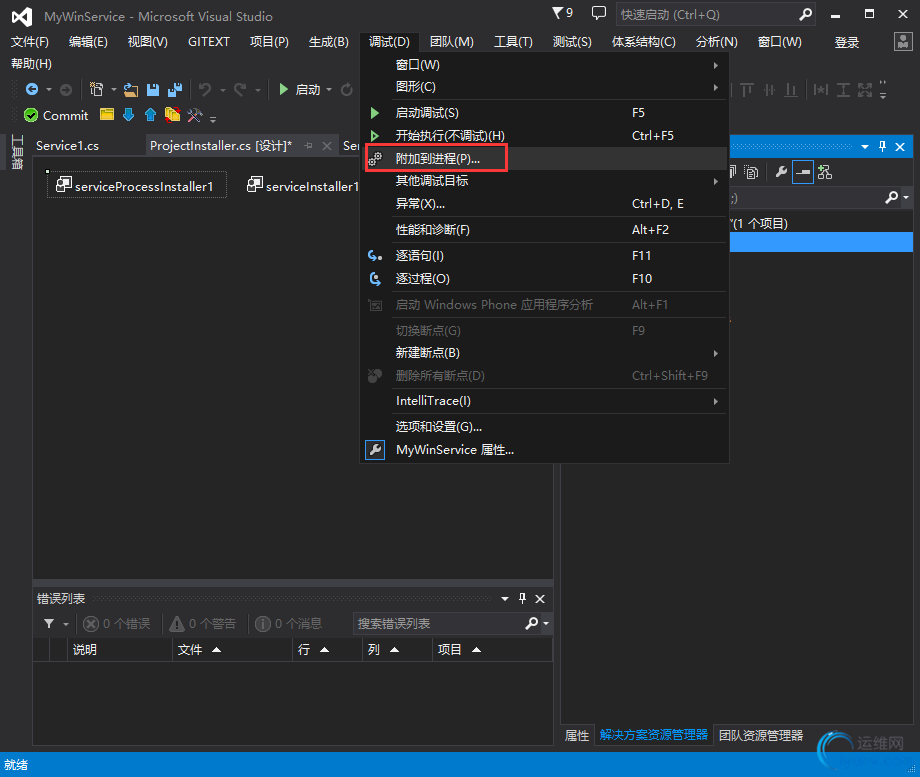The width and height of the screenshot is (920, 777).
Task: Open the feedback speech bubble icon
Action: pyautogui.click(x=599, y=14)
